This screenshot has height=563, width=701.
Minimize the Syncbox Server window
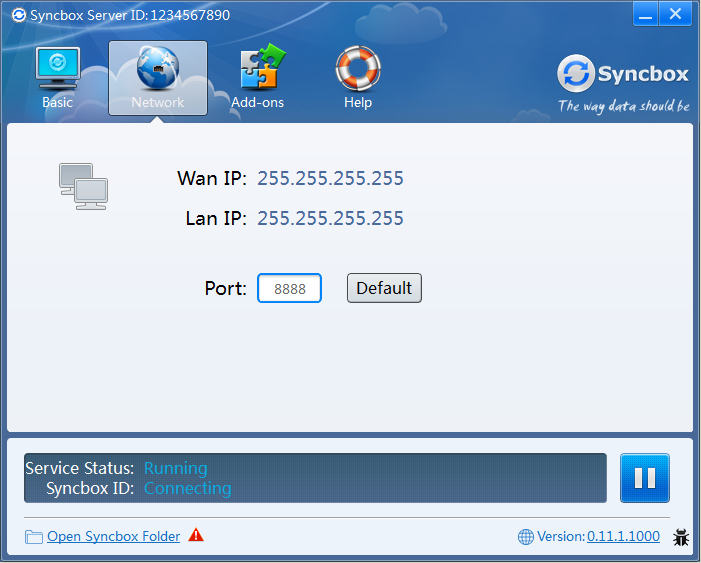pos(645,14)
